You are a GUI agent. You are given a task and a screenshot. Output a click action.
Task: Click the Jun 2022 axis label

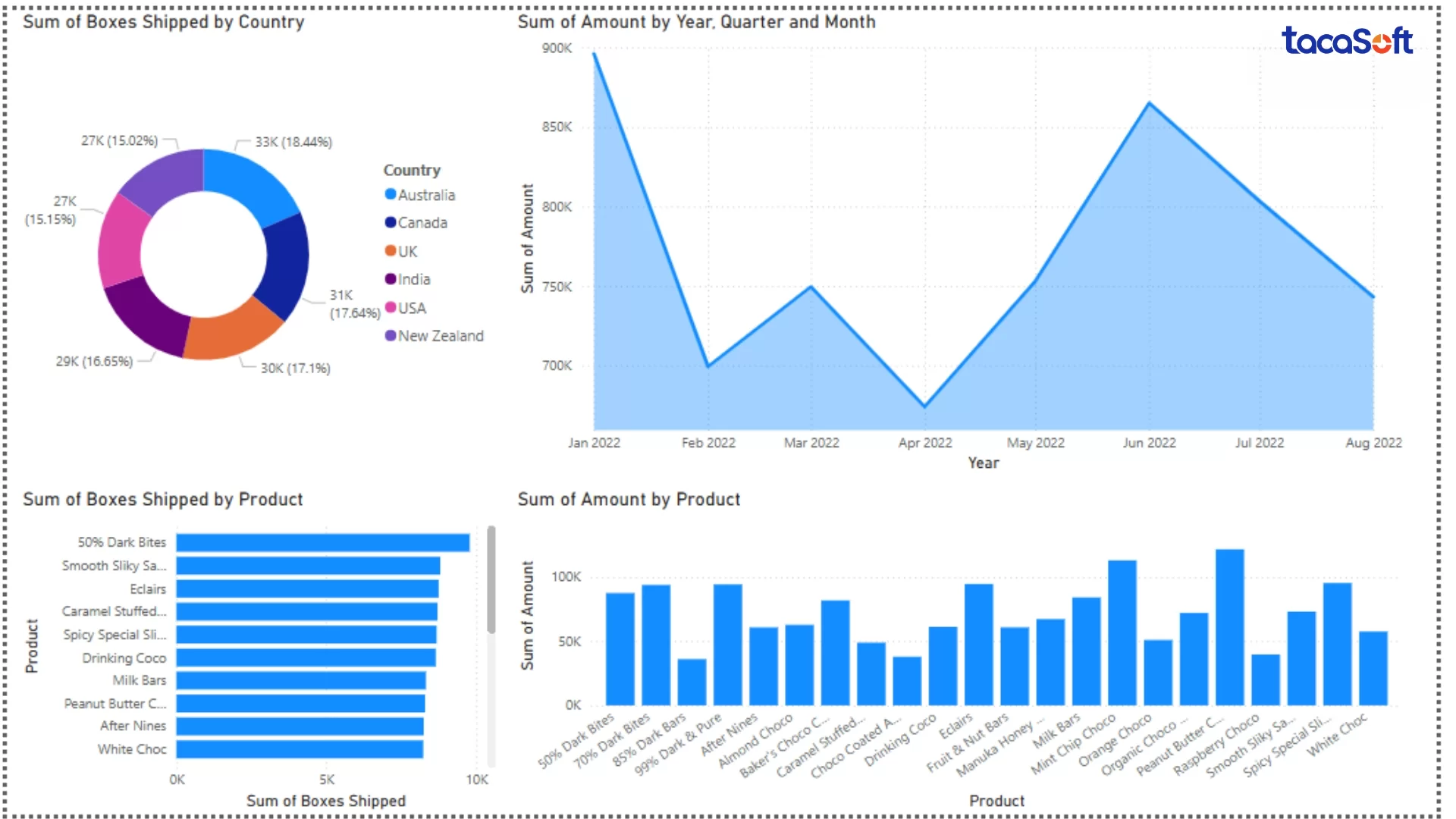1150,443
